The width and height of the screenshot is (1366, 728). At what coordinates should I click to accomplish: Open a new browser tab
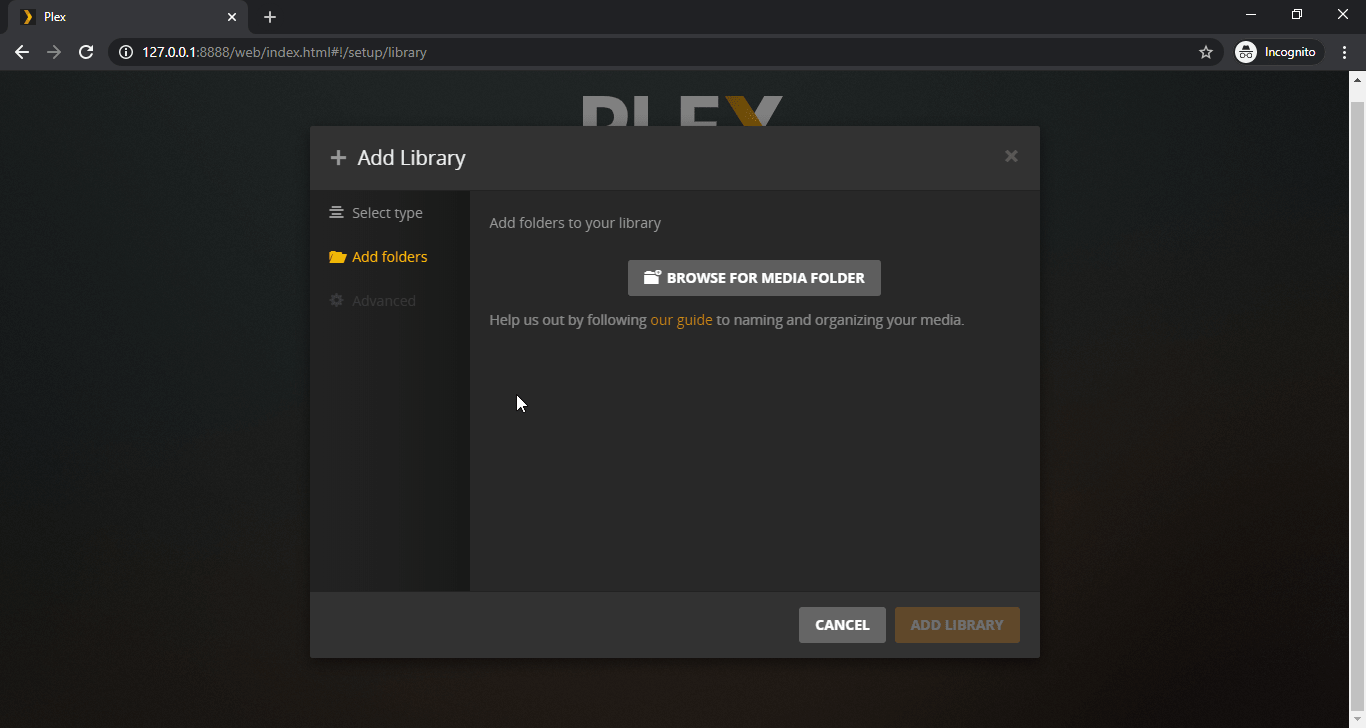(x=270, y=17)
